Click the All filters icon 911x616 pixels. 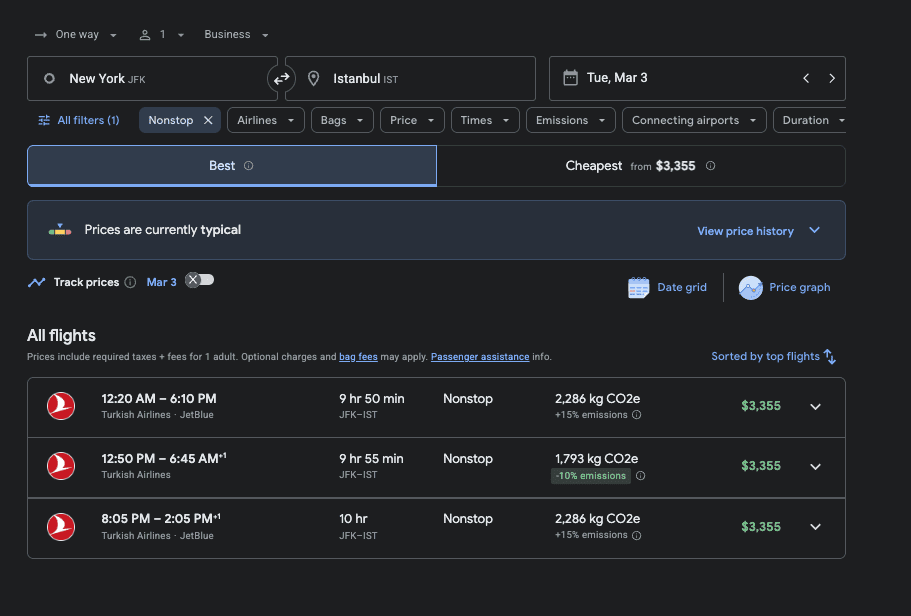[43, 120]
